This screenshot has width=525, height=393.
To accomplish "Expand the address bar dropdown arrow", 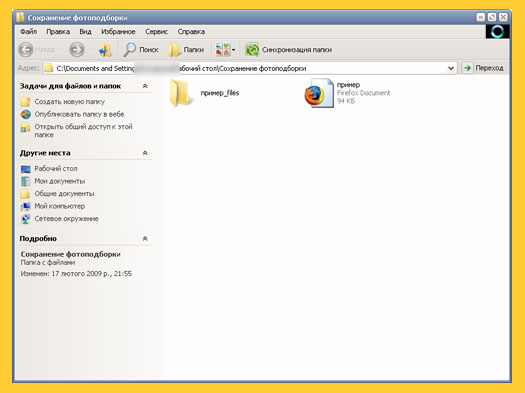I will pyautogui.click(x=451, y=68).
